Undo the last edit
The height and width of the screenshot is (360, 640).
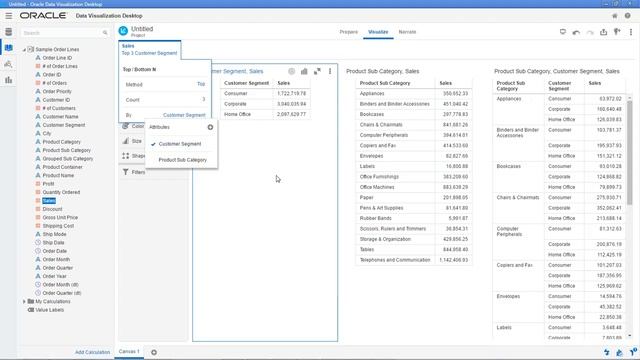click(x=576, y=32)
